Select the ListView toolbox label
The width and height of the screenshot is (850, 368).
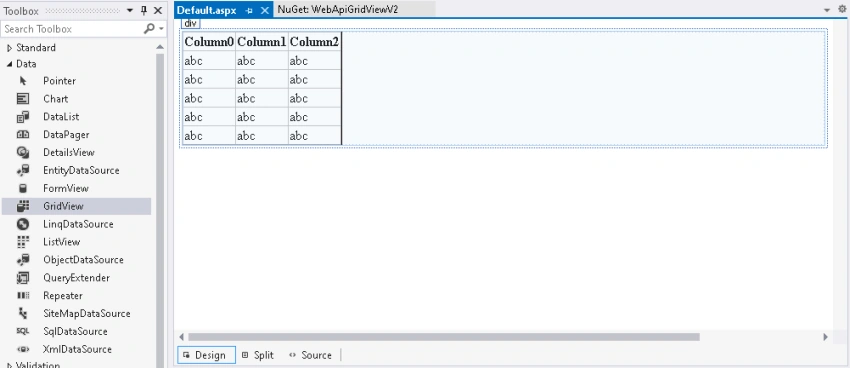point(61,242)
